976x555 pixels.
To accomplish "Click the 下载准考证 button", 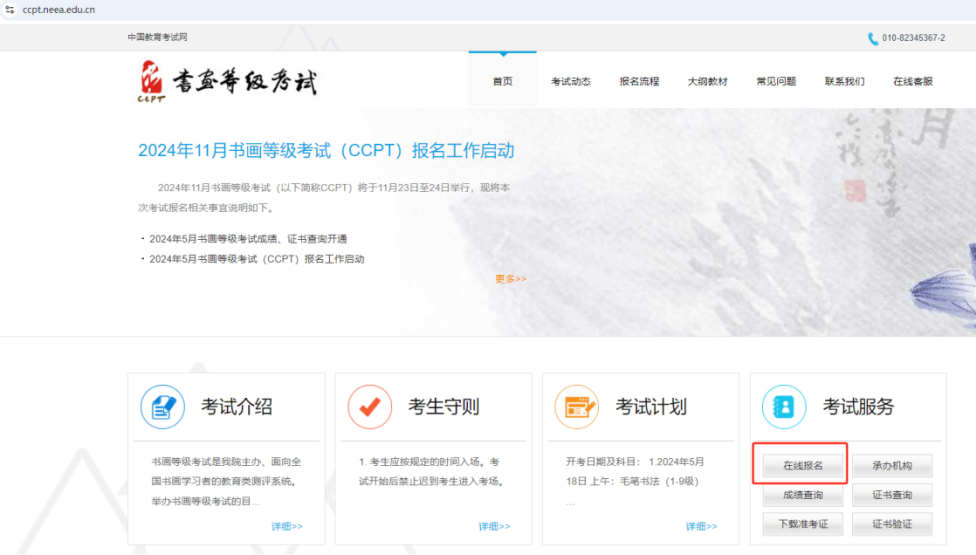I will click(802, 524).
